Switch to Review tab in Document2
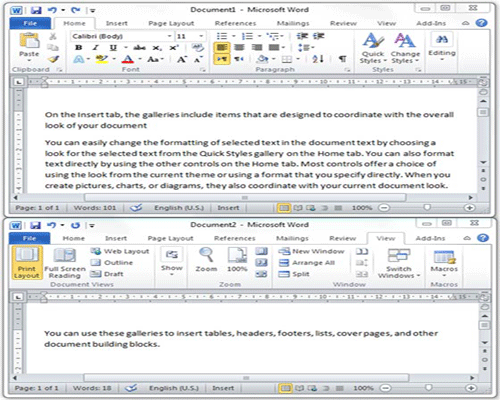The height and width of the screenshot is (400, 500). (x=343, y=238)
